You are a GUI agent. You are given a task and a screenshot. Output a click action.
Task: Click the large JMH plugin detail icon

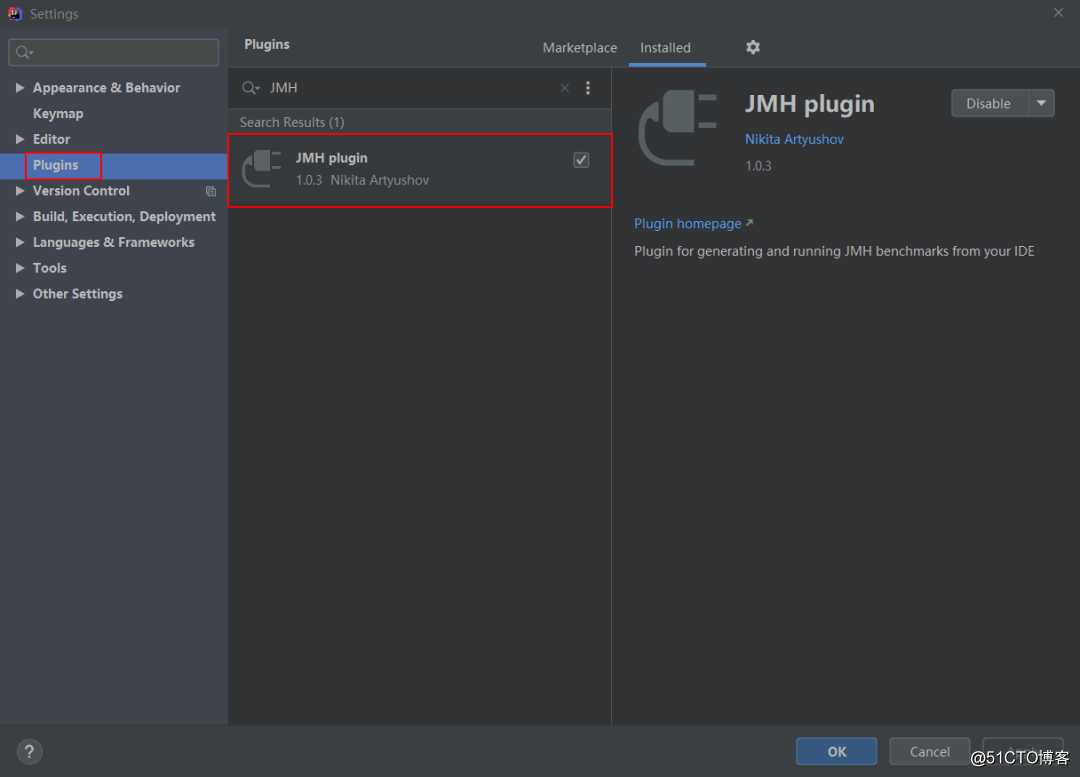coord(677,129)
